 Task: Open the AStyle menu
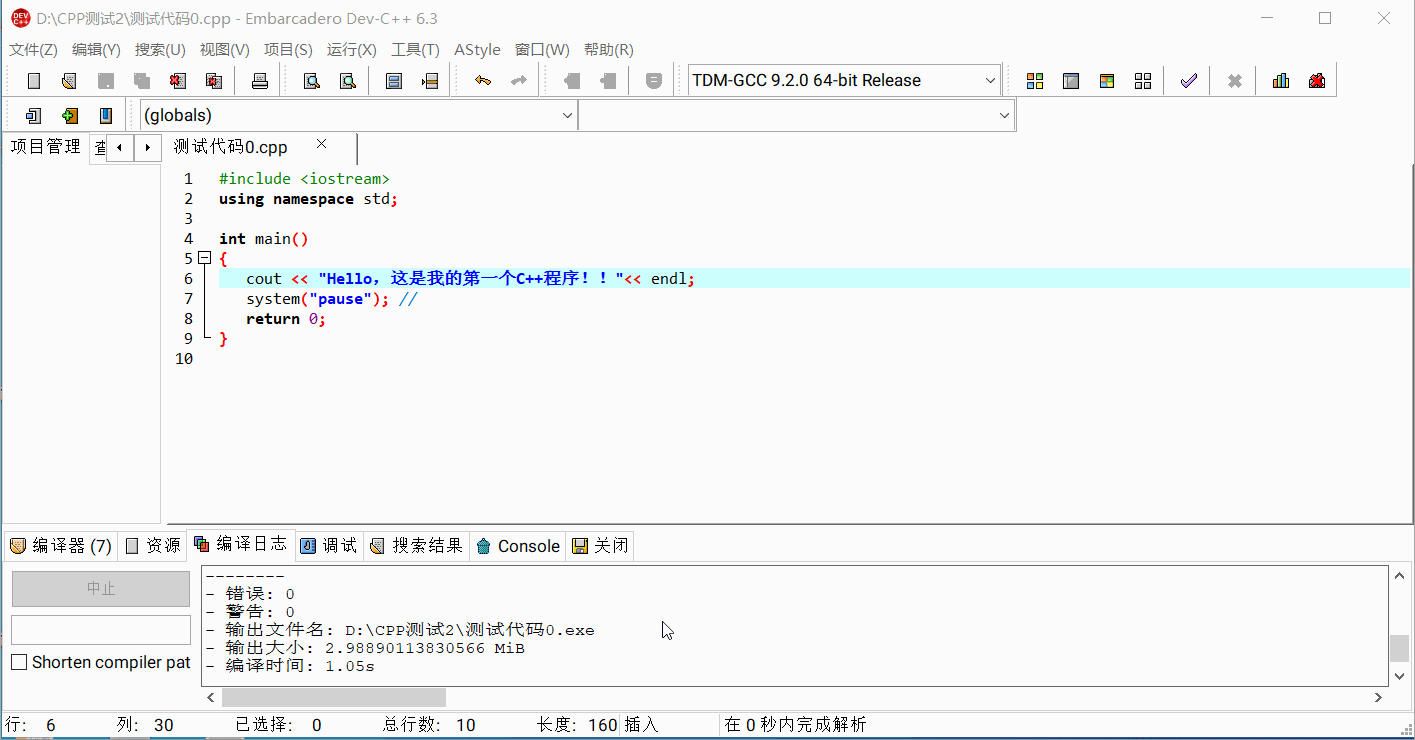click(477, 50)
